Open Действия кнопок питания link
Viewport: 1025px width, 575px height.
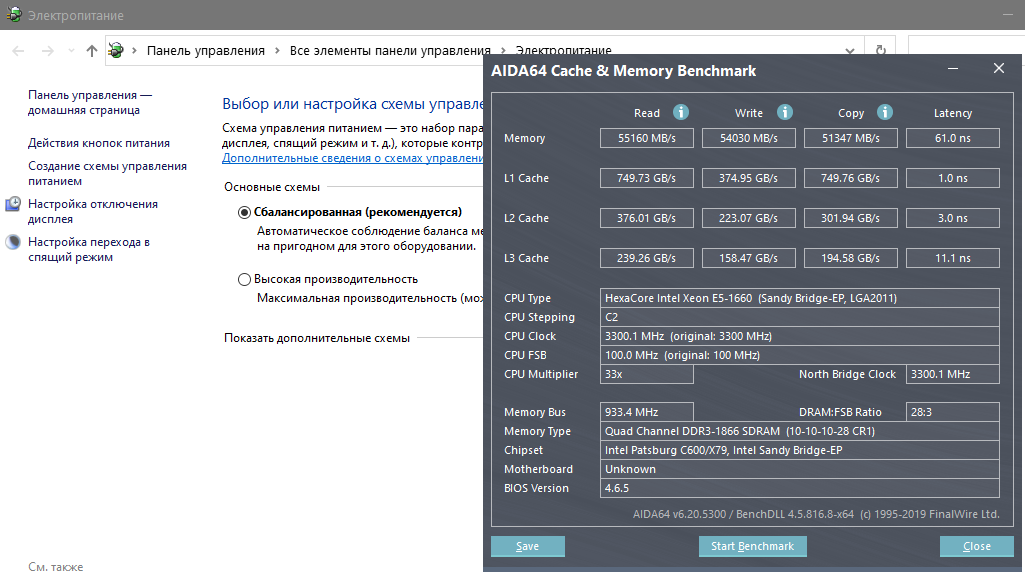click(x=99, y=143)
